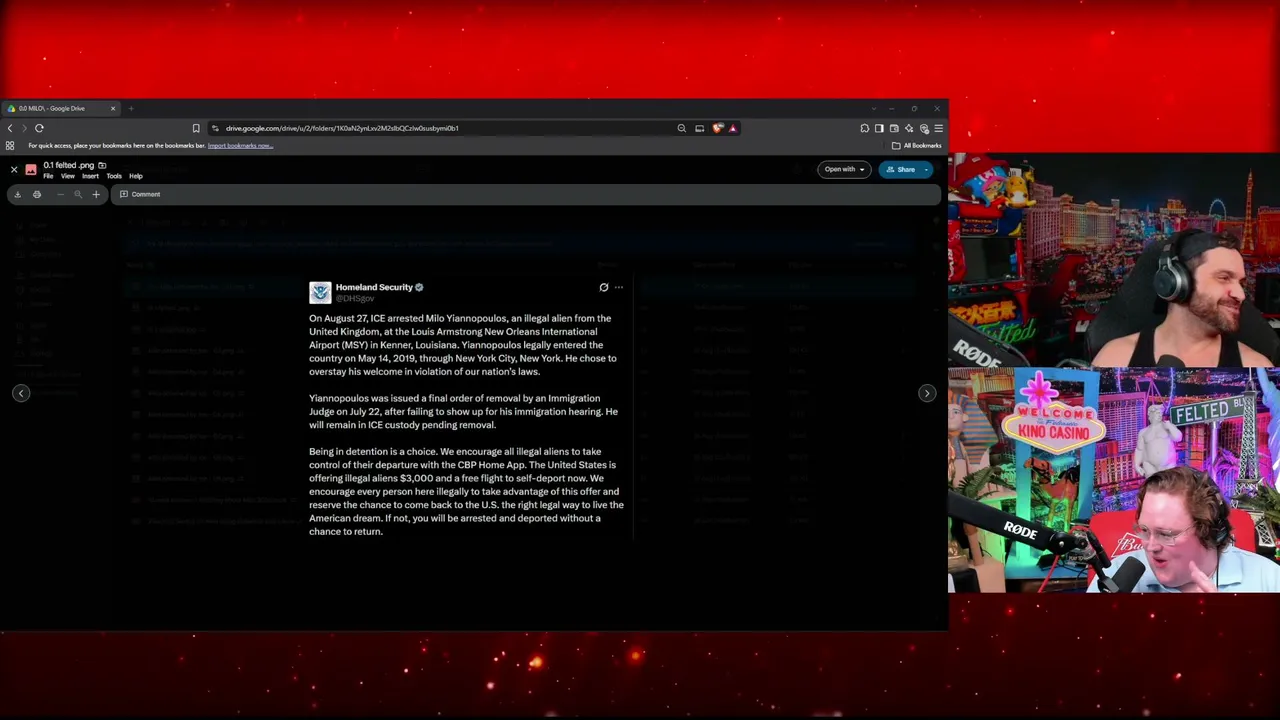
Task: Open the browser main hamburger menu
Action: (x=938, y=128)
